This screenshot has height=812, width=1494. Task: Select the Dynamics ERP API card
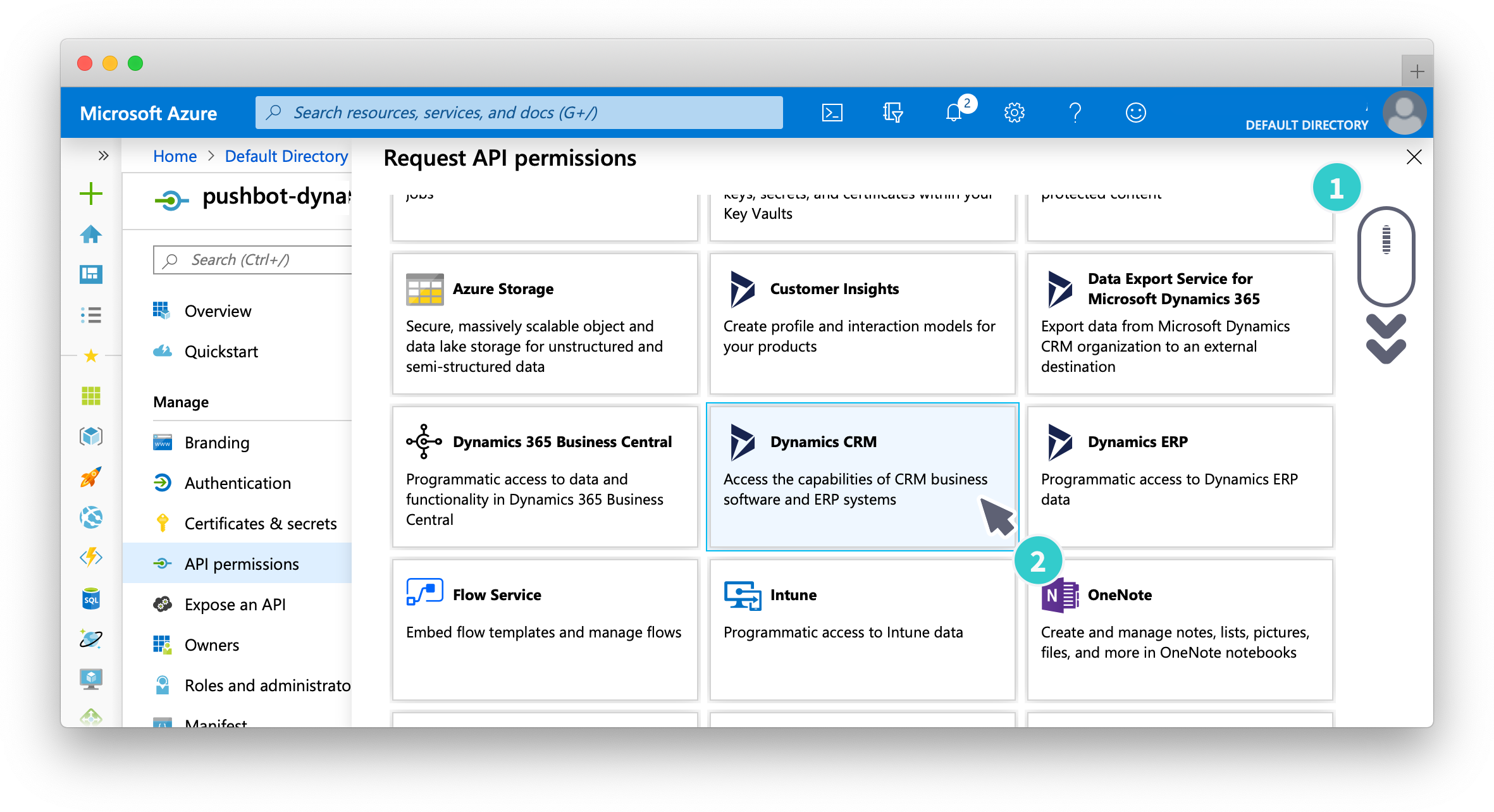tap(1180, 477)
